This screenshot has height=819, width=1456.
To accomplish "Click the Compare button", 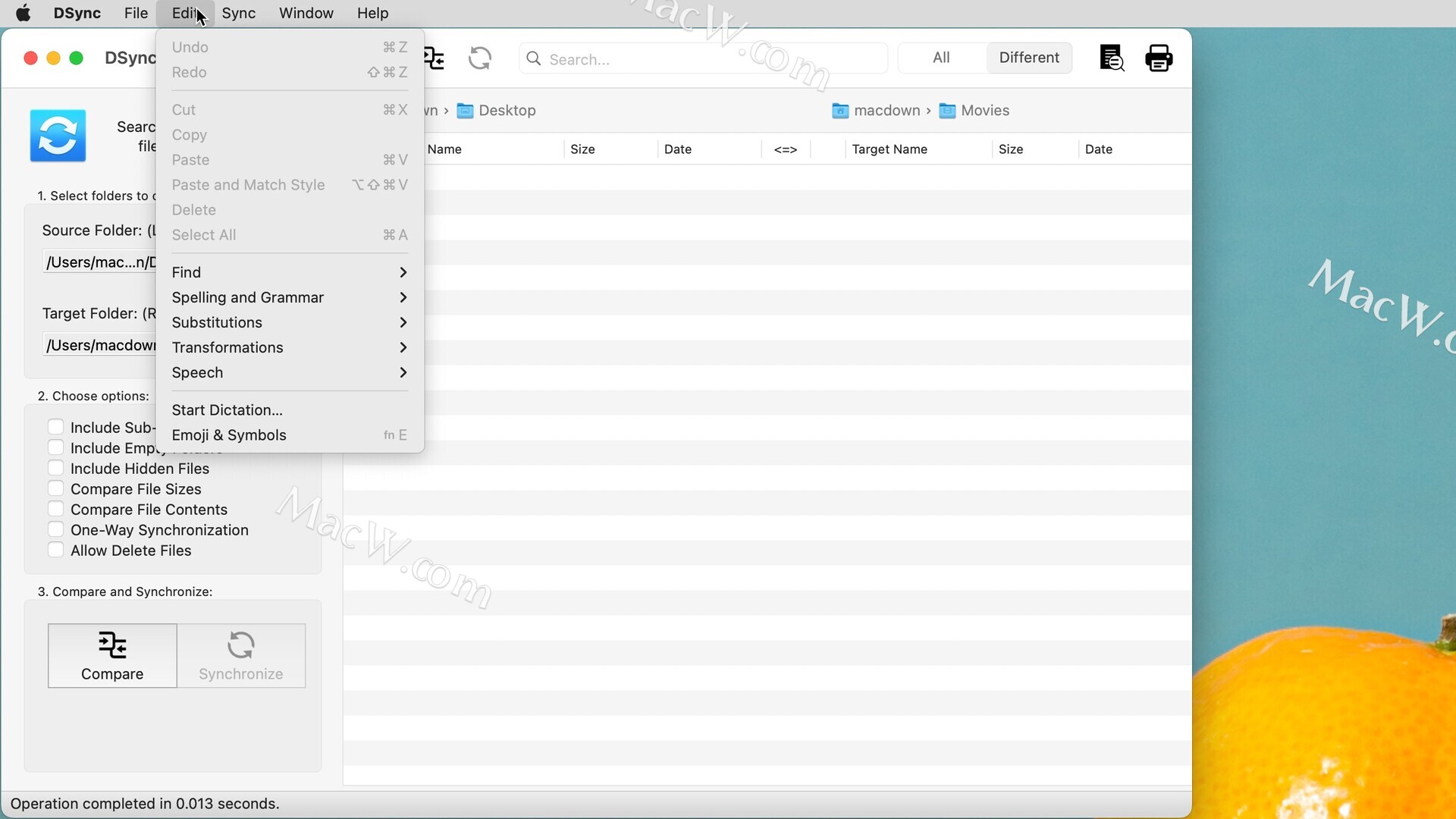I will [112, 656].
